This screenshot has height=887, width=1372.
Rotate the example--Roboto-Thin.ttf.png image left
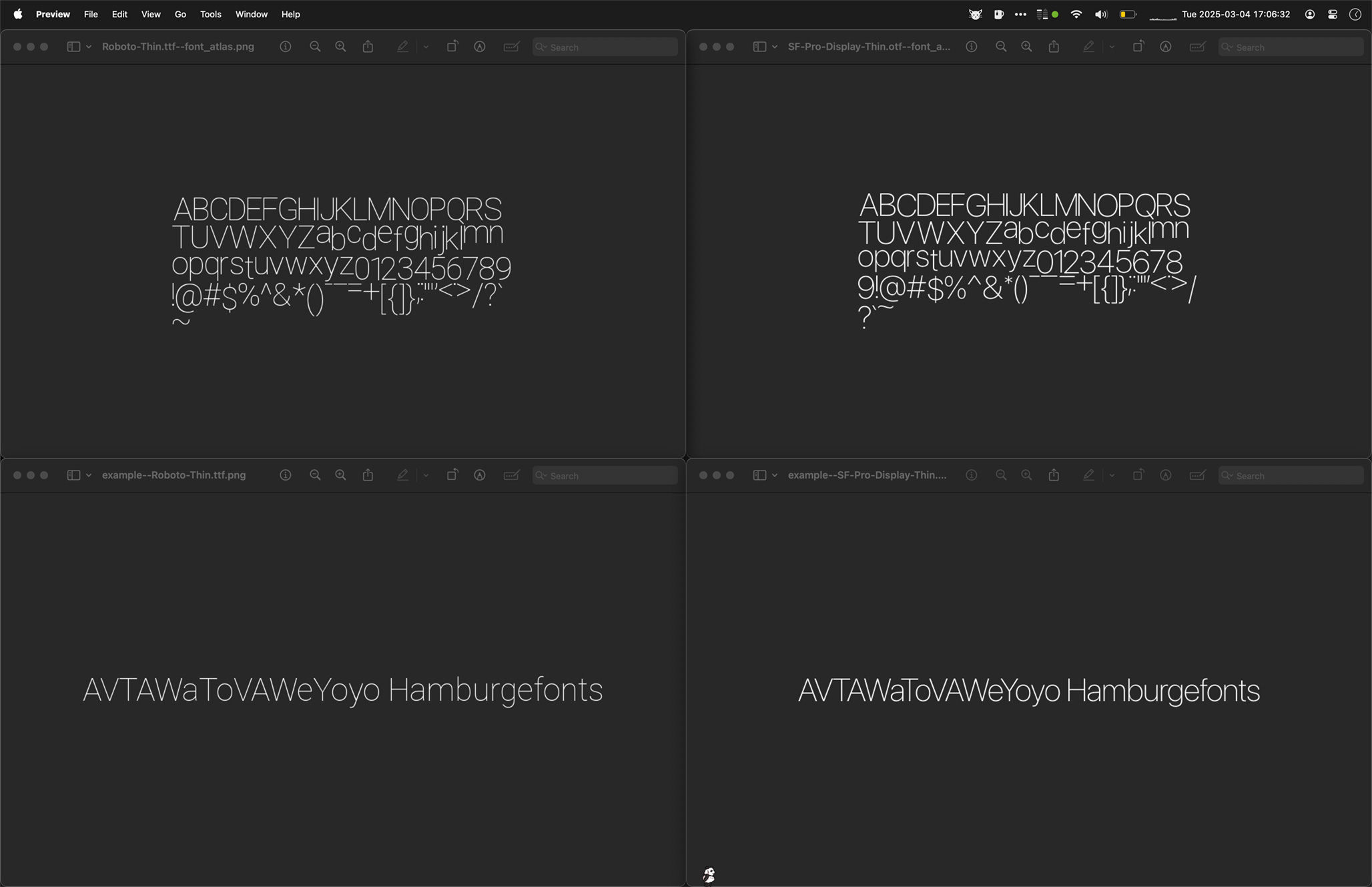click(452, 475)
